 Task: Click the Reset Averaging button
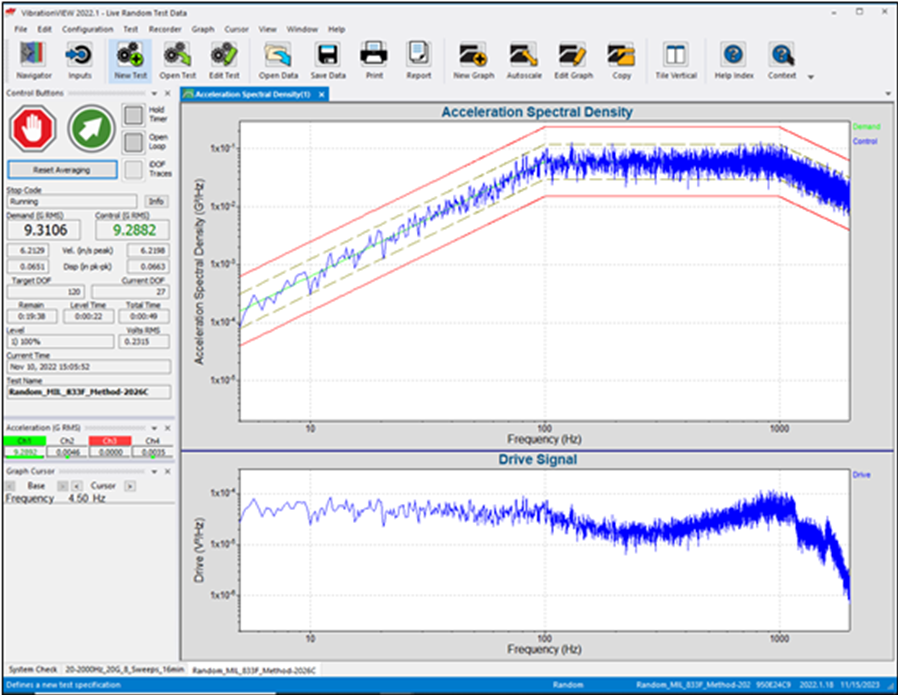point(62,170)
